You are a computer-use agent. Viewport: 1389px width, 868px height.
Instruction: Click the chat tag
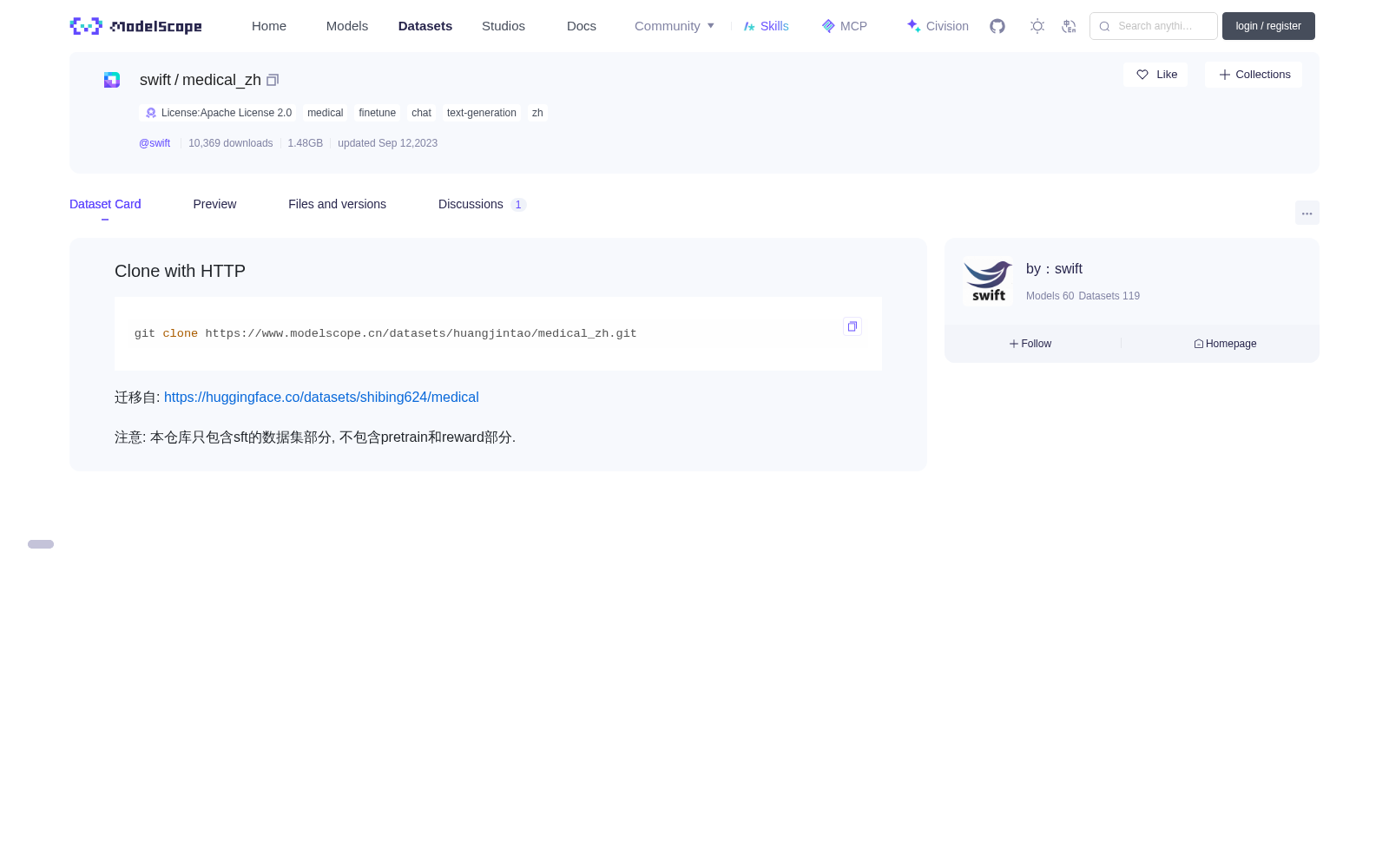tap(421, 113)
